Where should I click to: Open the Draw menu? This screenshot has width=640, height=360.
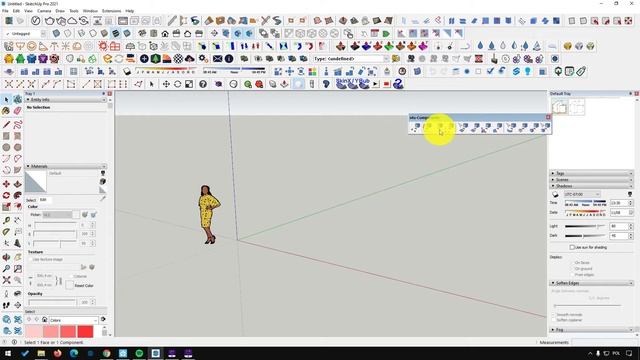[x=60, y=11]
